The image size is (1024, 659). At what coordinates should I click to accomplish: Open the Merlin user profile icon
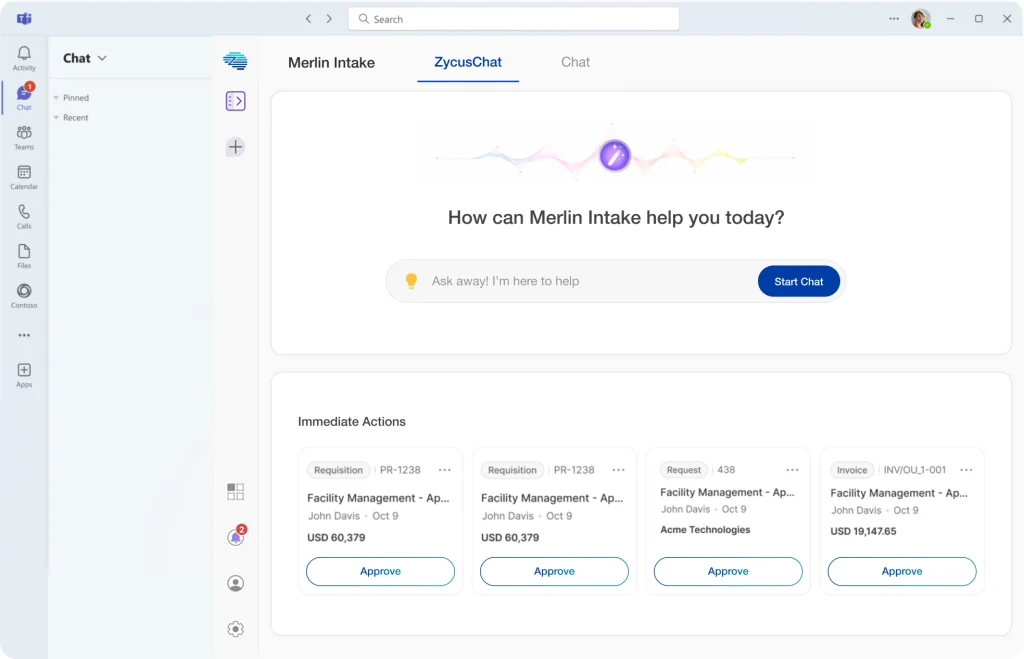click(235, 583)
